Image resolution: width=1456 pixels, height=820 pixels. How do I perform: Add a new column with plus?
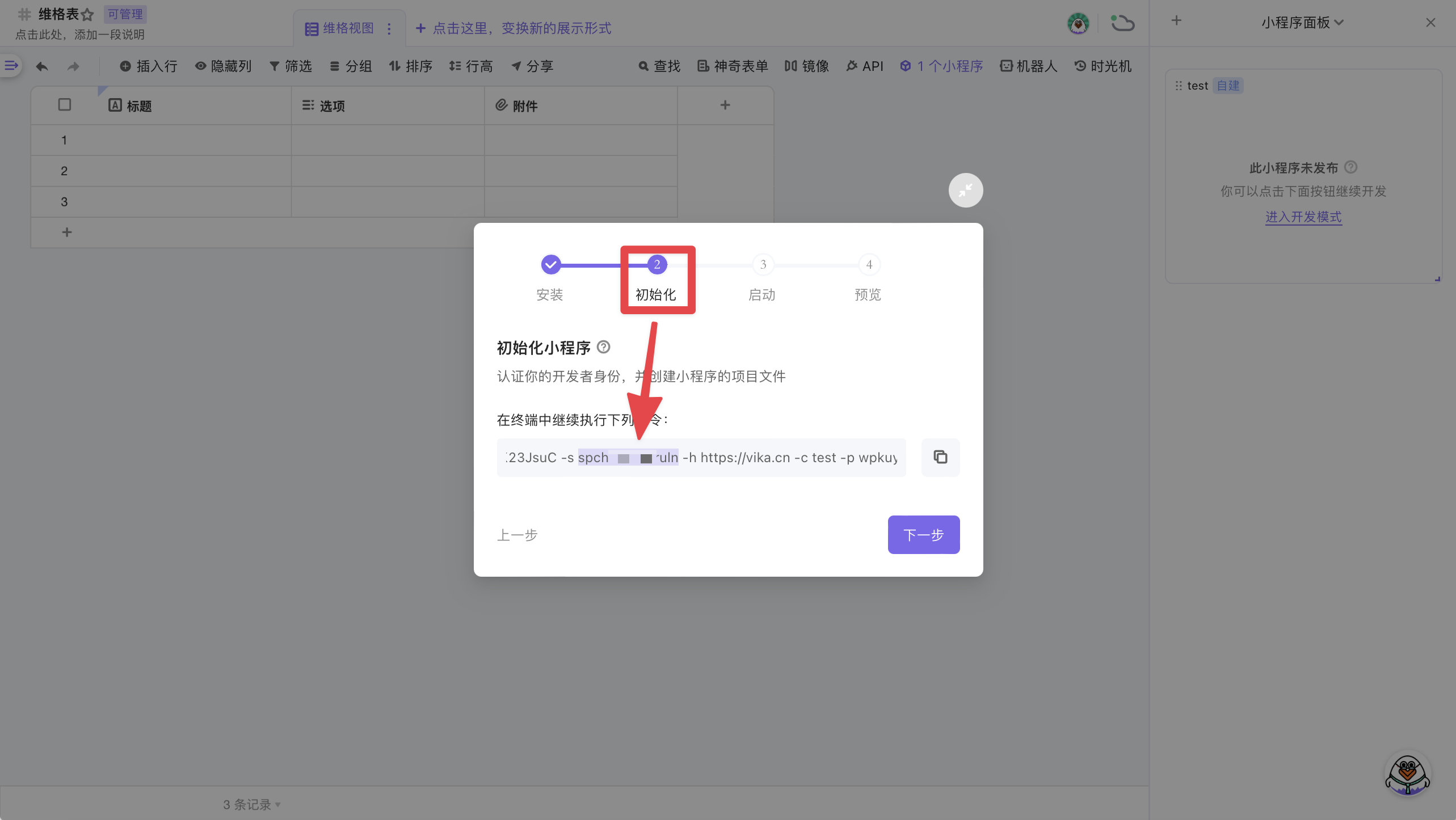point(725,105)
